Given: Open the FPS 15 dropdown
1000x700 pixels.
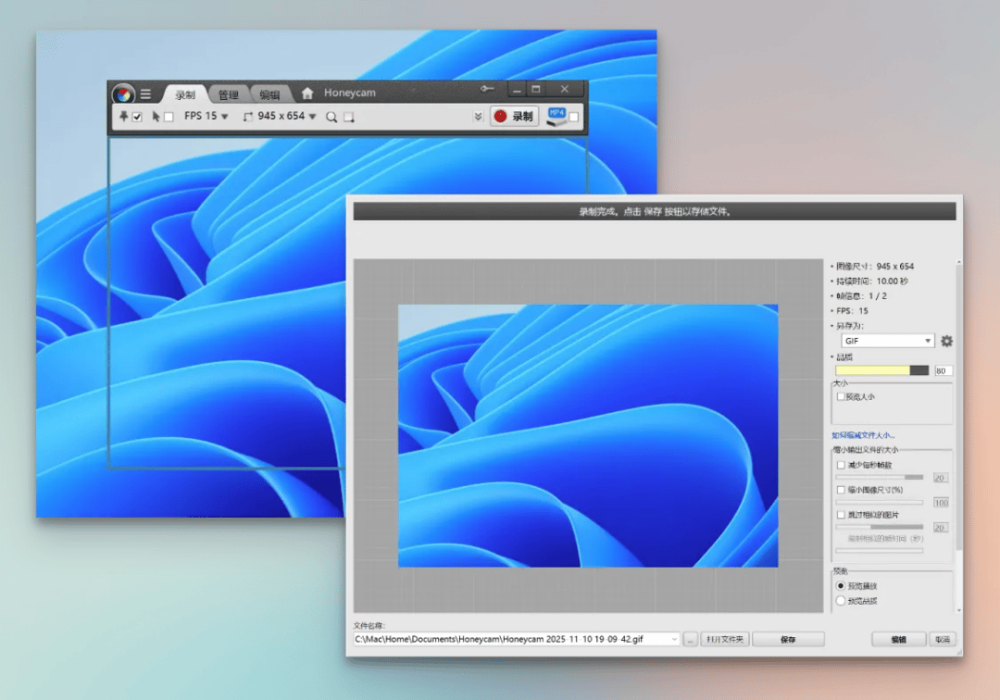Looking at the screenshot, I should pyautogui.click(x=206, y=116).
